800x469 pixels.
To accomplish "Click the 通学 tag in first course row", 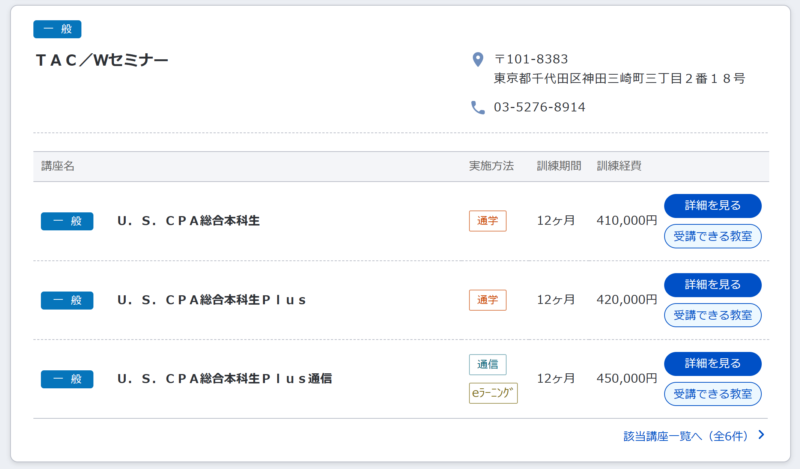I will (x=488, y=221).
